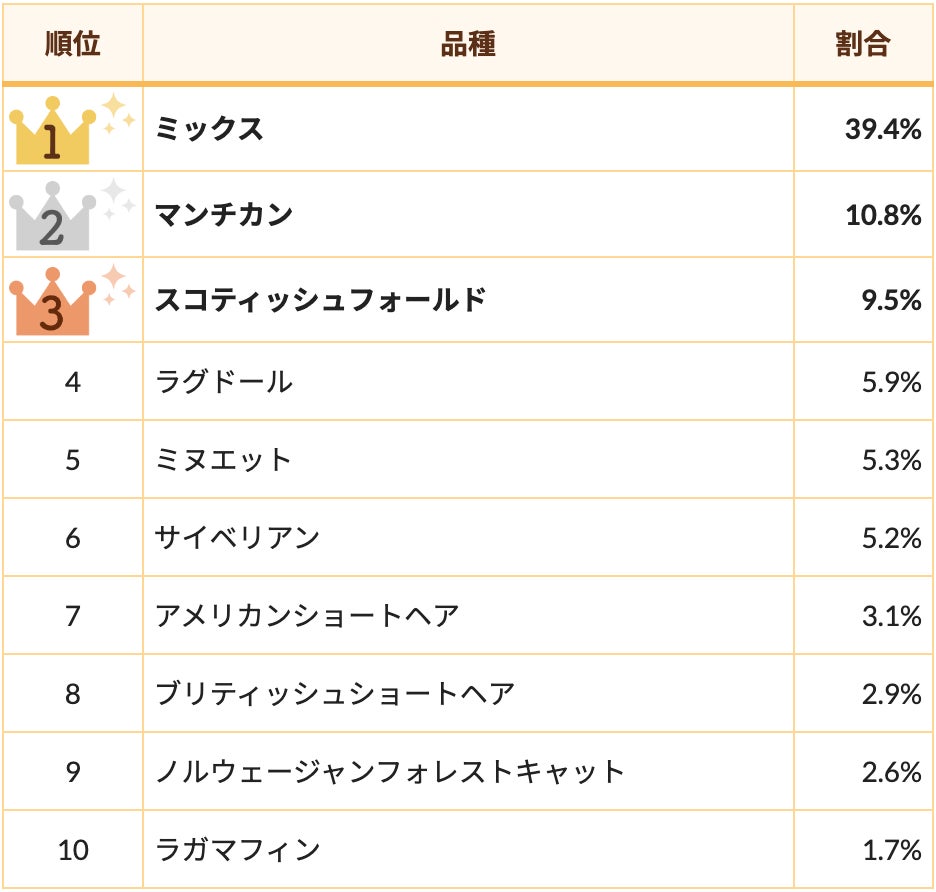This screenshot has width=936, height=892.
Task: Click the silver crown rank 2 icon
Action: coord(52,218)
